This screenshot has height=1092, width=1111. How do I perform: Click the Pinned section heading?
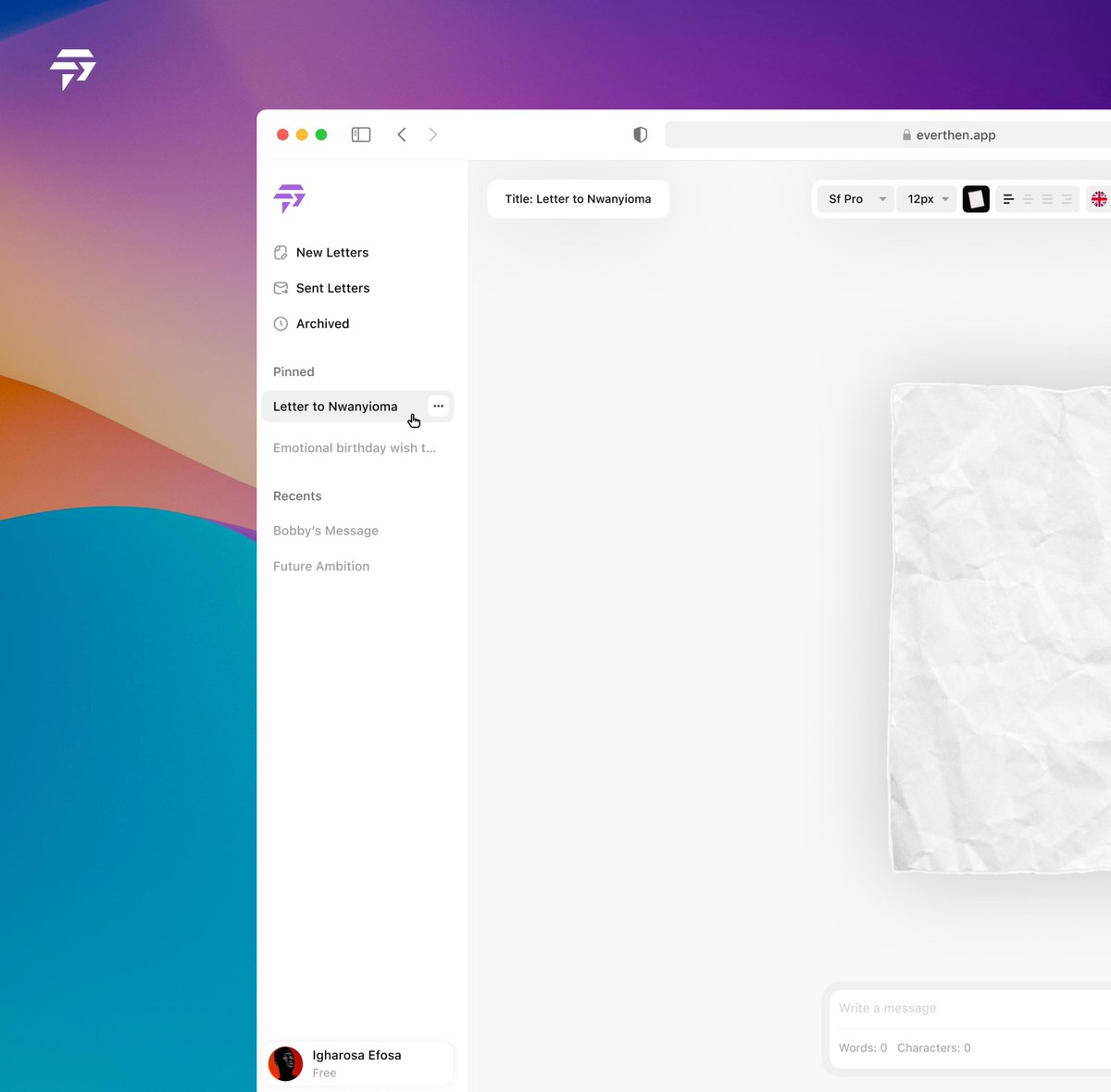click(293, 371)
